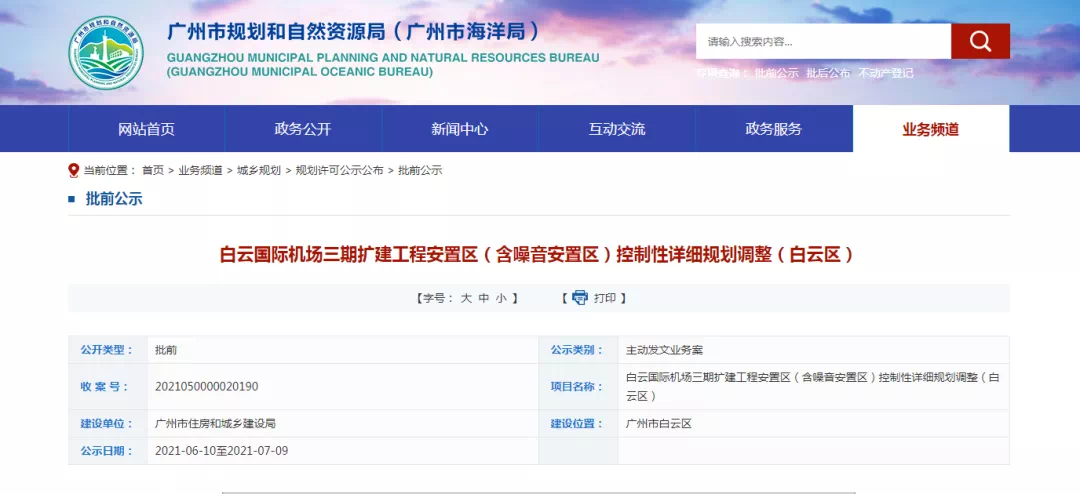This screenshot has height=494, width=1080.
Task: Select the 业务频道 navigation tab
Action: pyautogui.click(x=930, y=129)
